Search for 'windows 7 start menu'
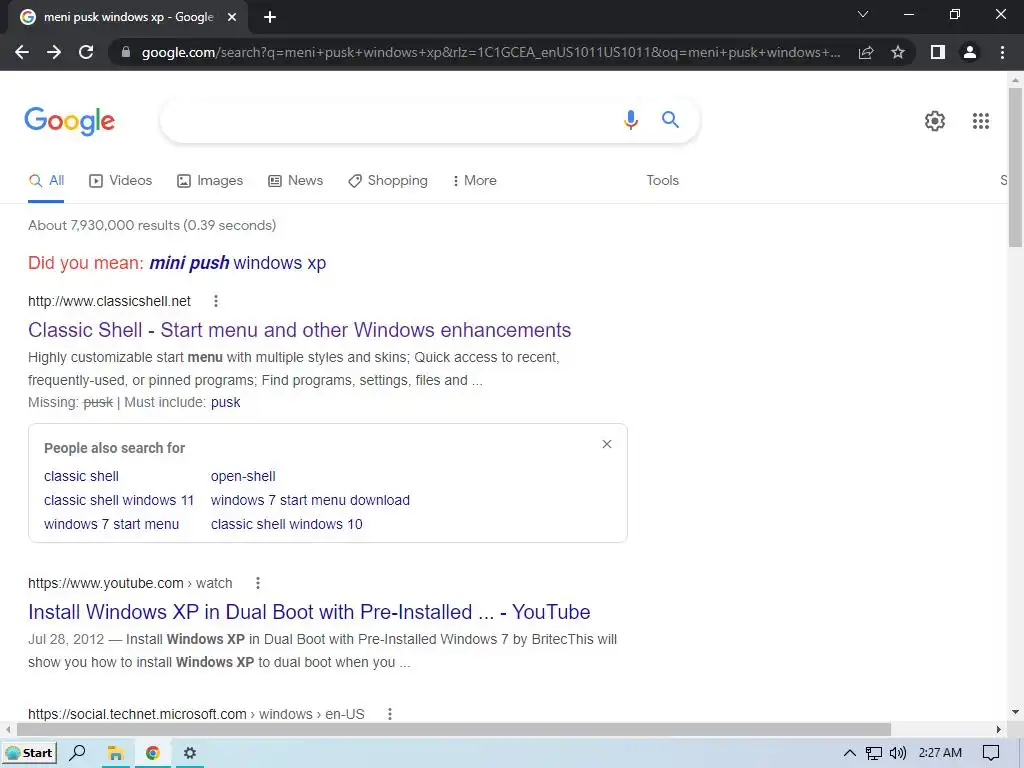The width and height of the screenshot is (1024, 768). coord(111,524)
